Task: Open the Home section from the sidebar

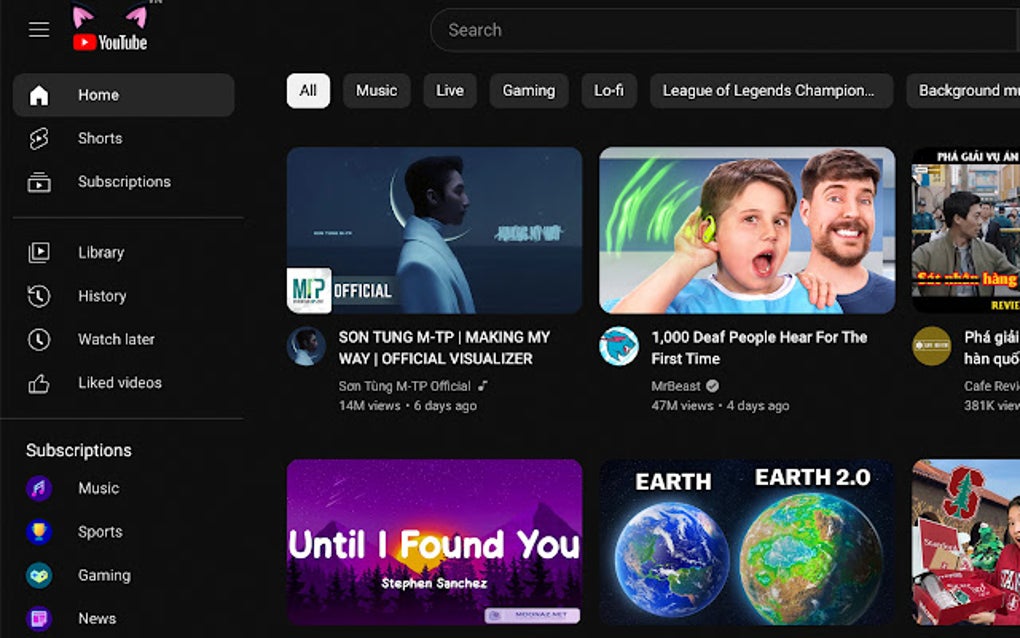Action: [98, 95]
